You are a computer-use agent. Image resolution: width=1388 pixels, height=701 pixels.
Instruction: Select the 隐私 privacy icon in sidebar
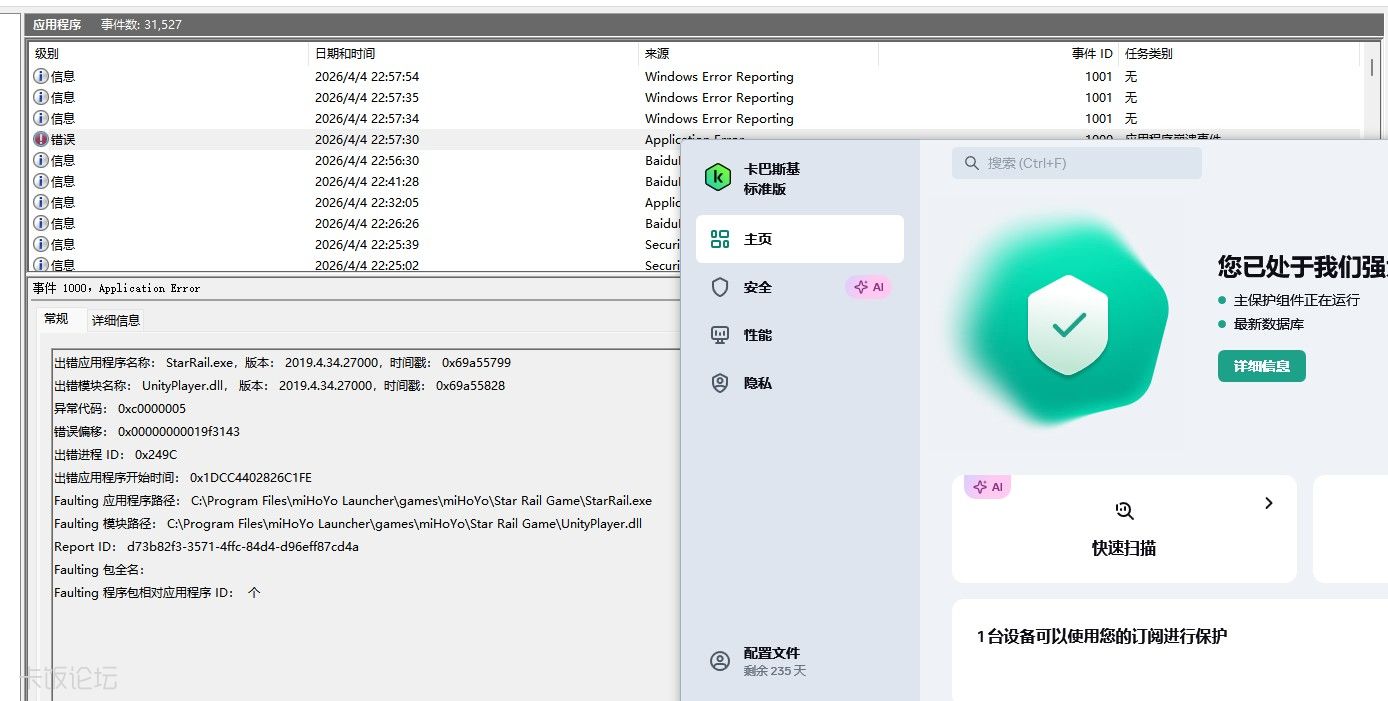click(720, 383)
